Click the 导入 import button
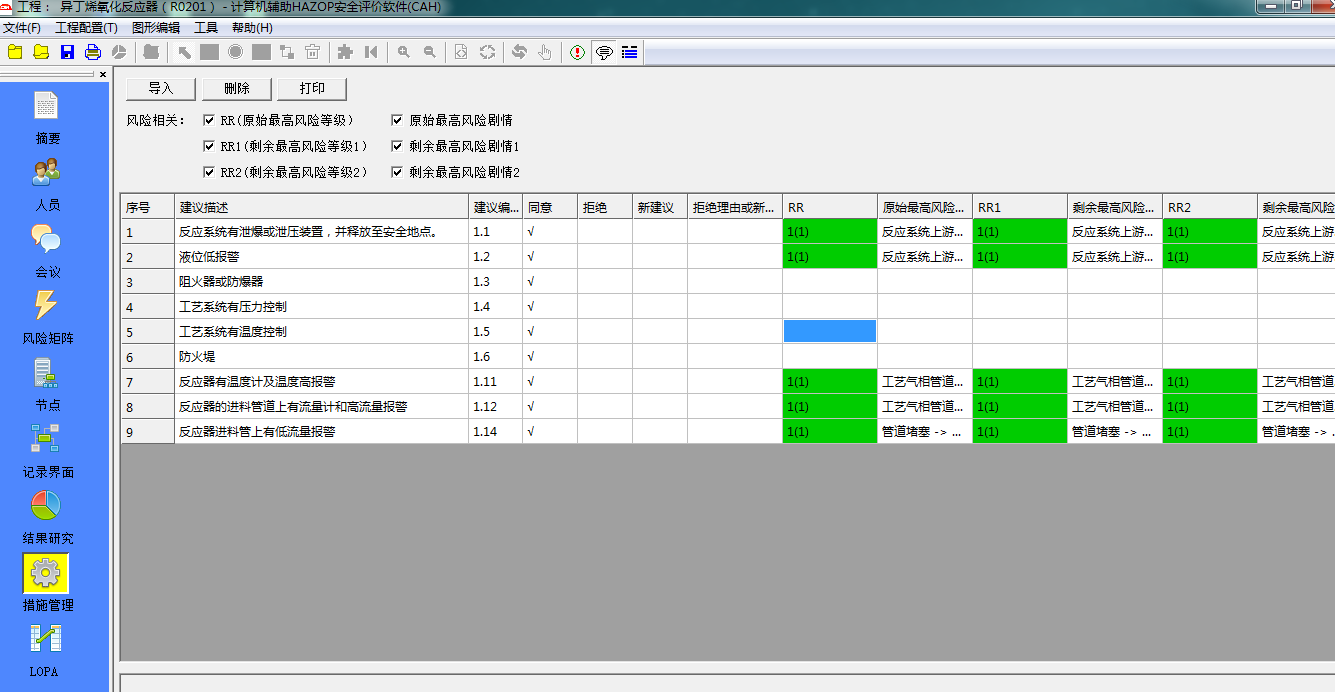 (x=161, y=89)
